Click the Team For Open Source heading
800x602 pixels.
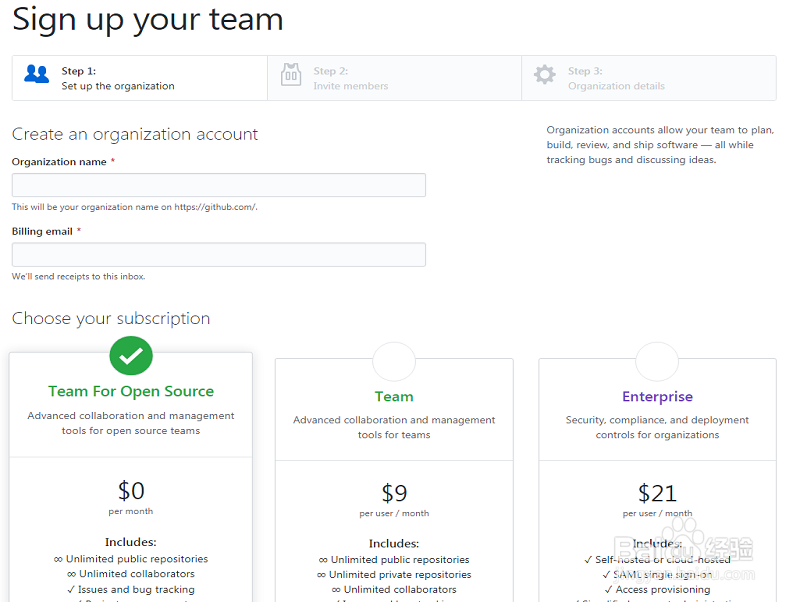131,392
